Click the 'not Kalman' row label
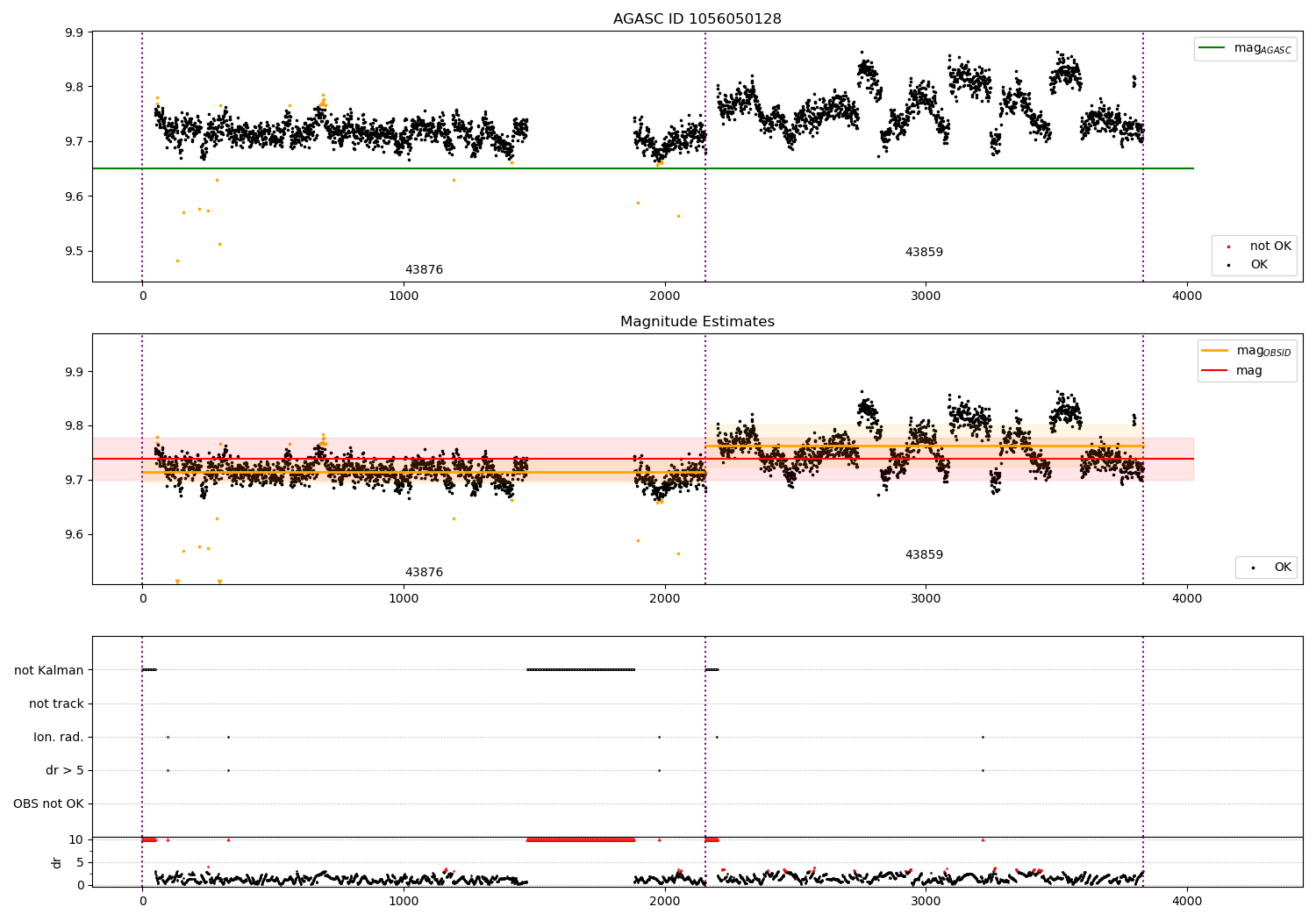The image size is (1316, 921). (x=49, y=670)
